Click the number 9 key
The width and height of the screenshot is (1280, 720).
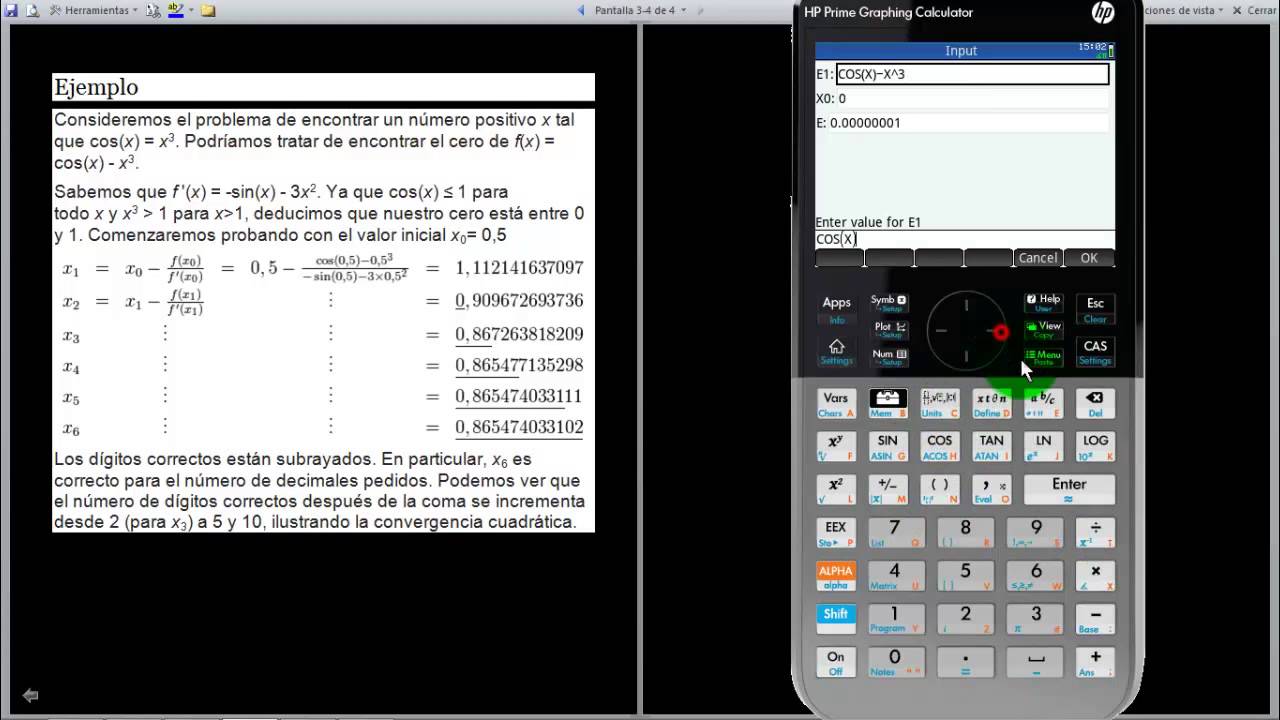pos(1036,532)
